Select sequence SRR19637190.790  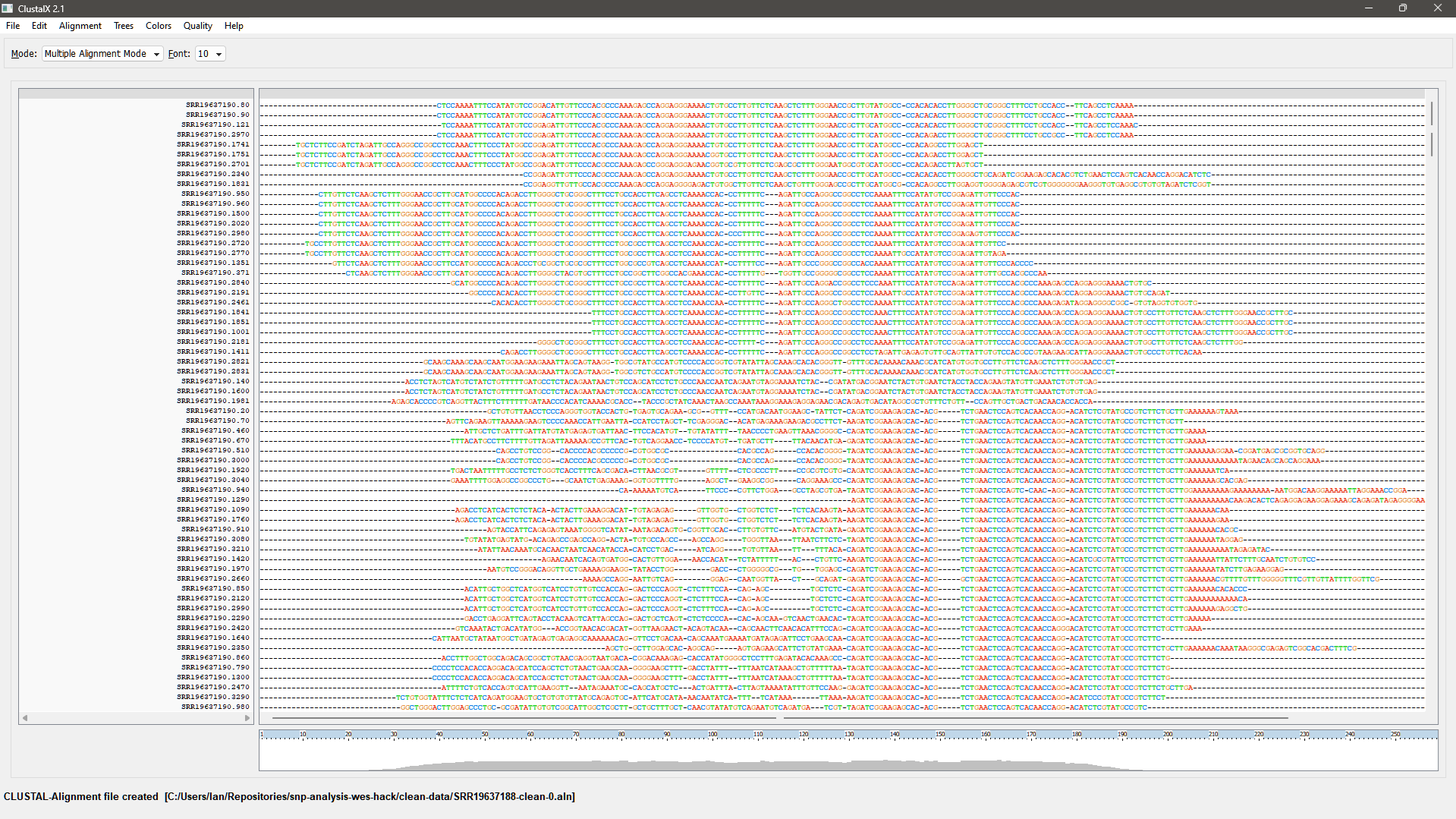pyautogui.click(x=215, y=667)
